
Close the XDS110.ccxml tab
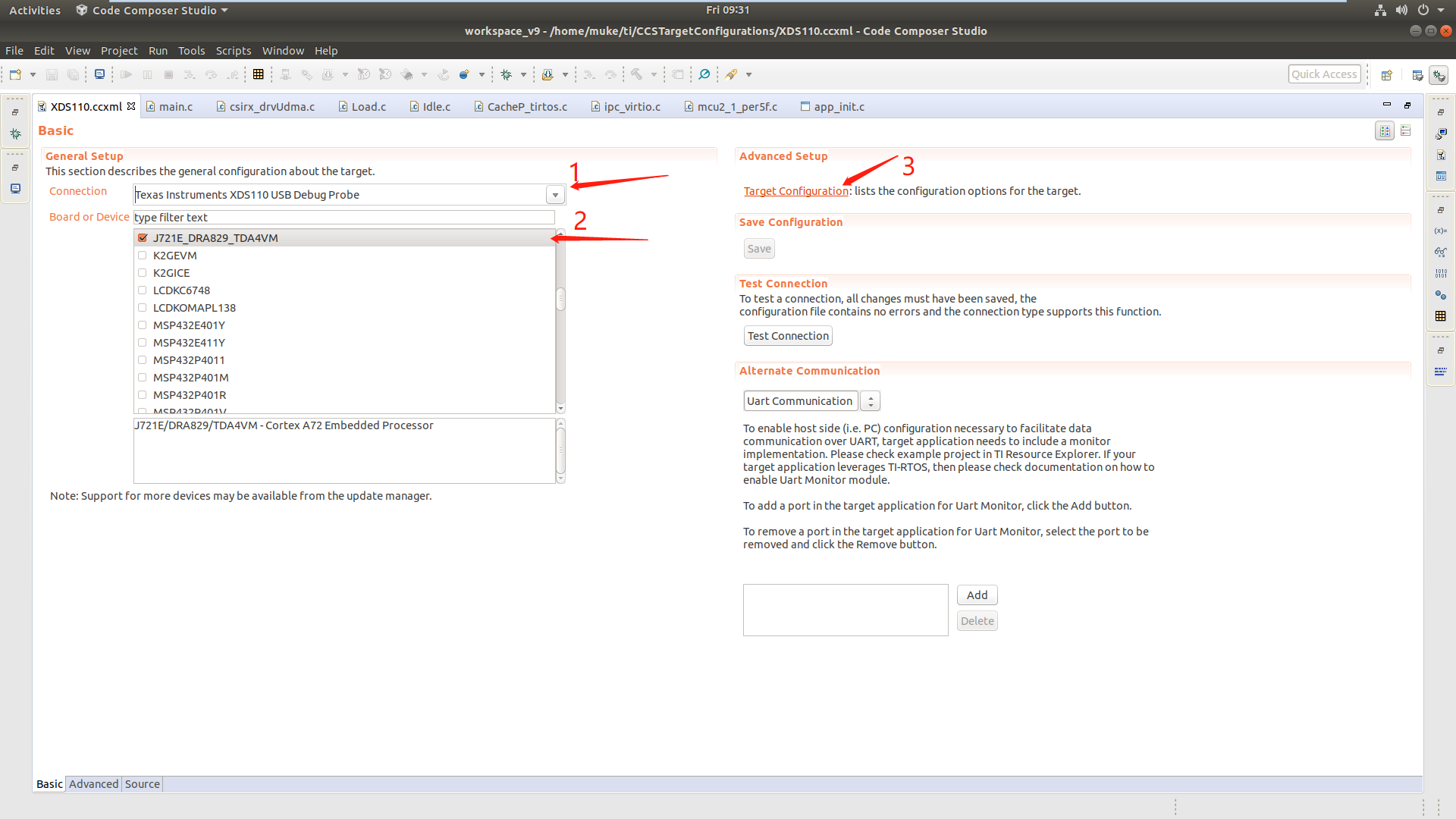(131, 106)
